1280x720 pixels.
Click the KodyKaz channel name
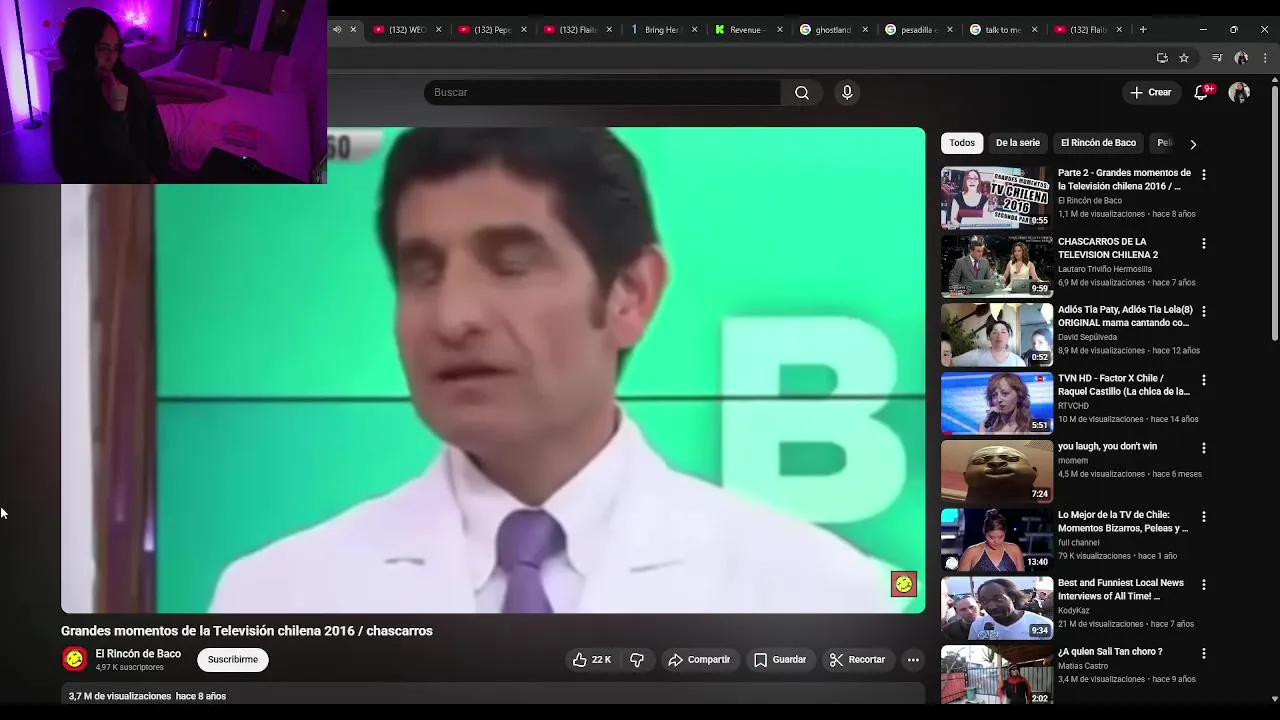[1074, 610]
